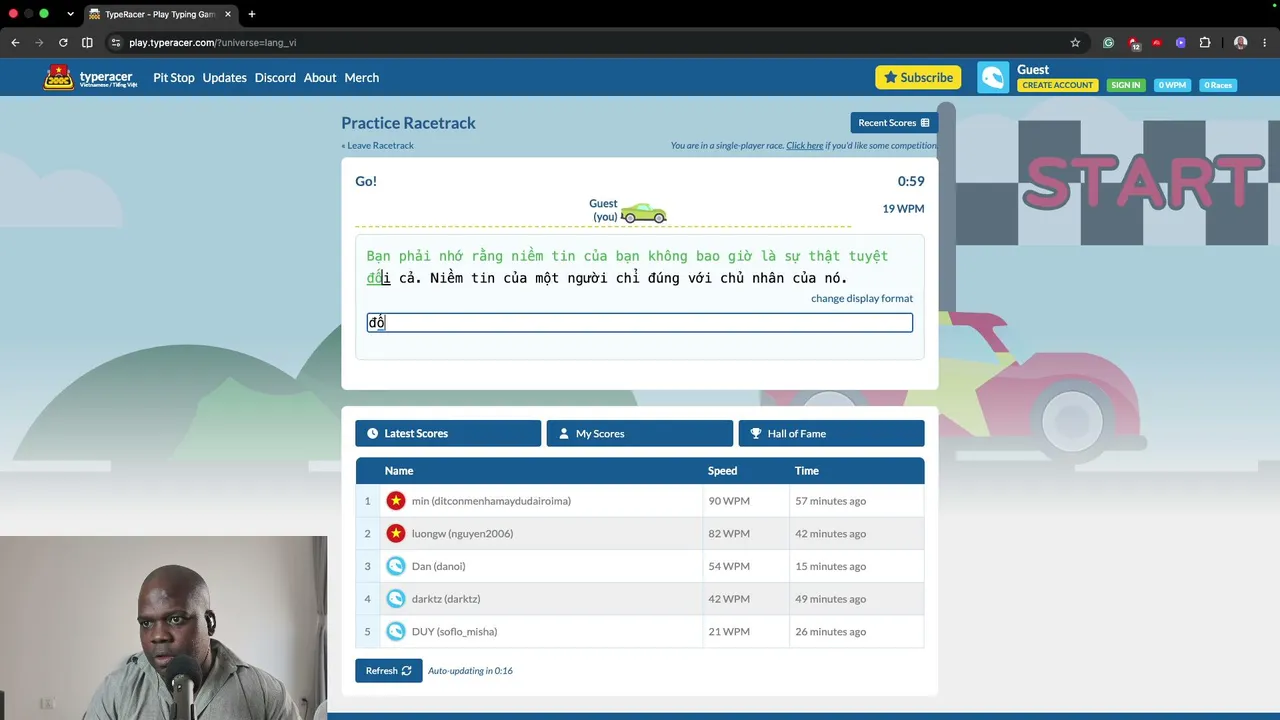The width and height of the screenshot is (1280, 720).
Task: Click the 0 WPM badge
Action: pyautogui.click(x=1172, y=85)
